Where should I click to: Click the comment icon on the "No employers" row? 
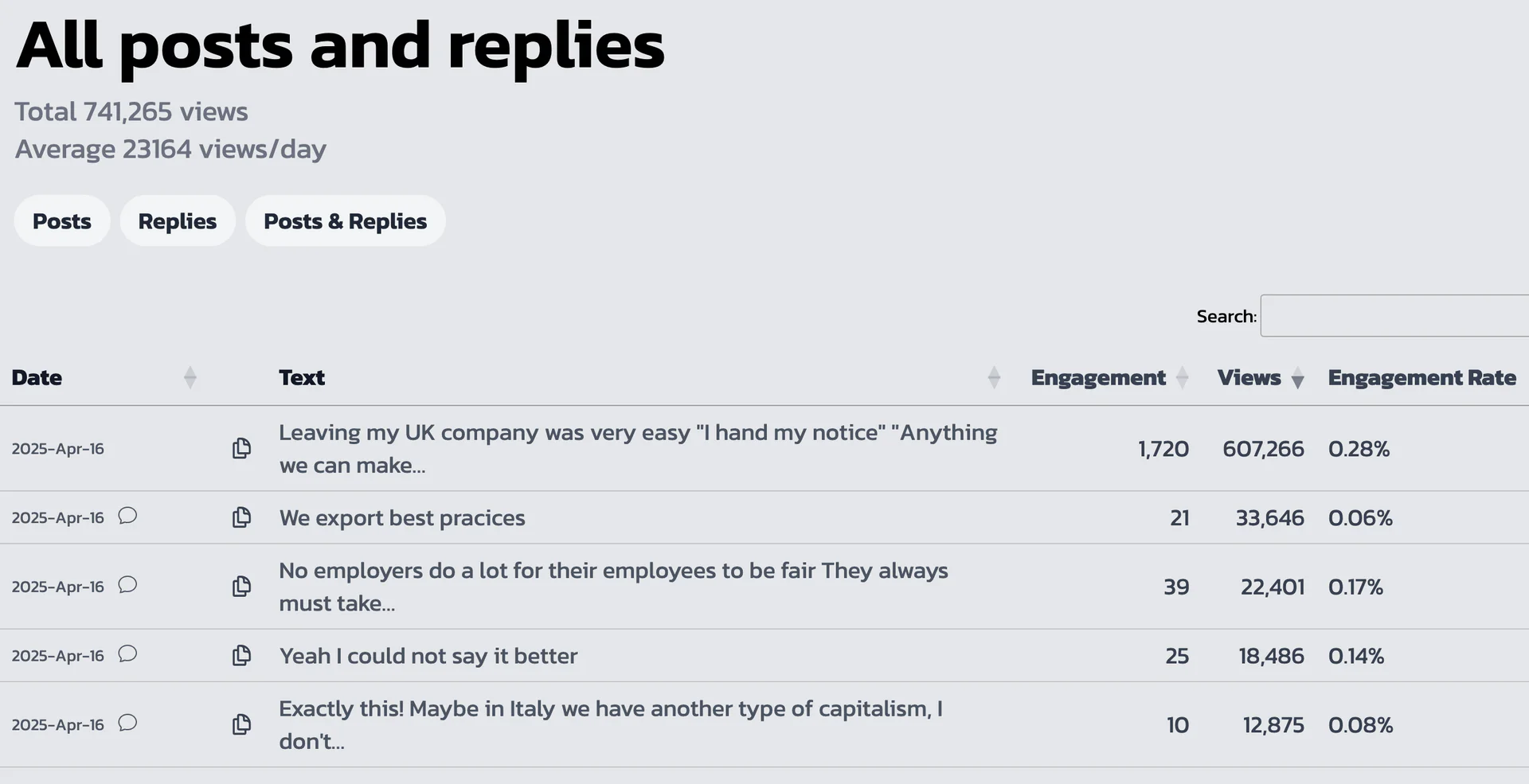(127, 585)
